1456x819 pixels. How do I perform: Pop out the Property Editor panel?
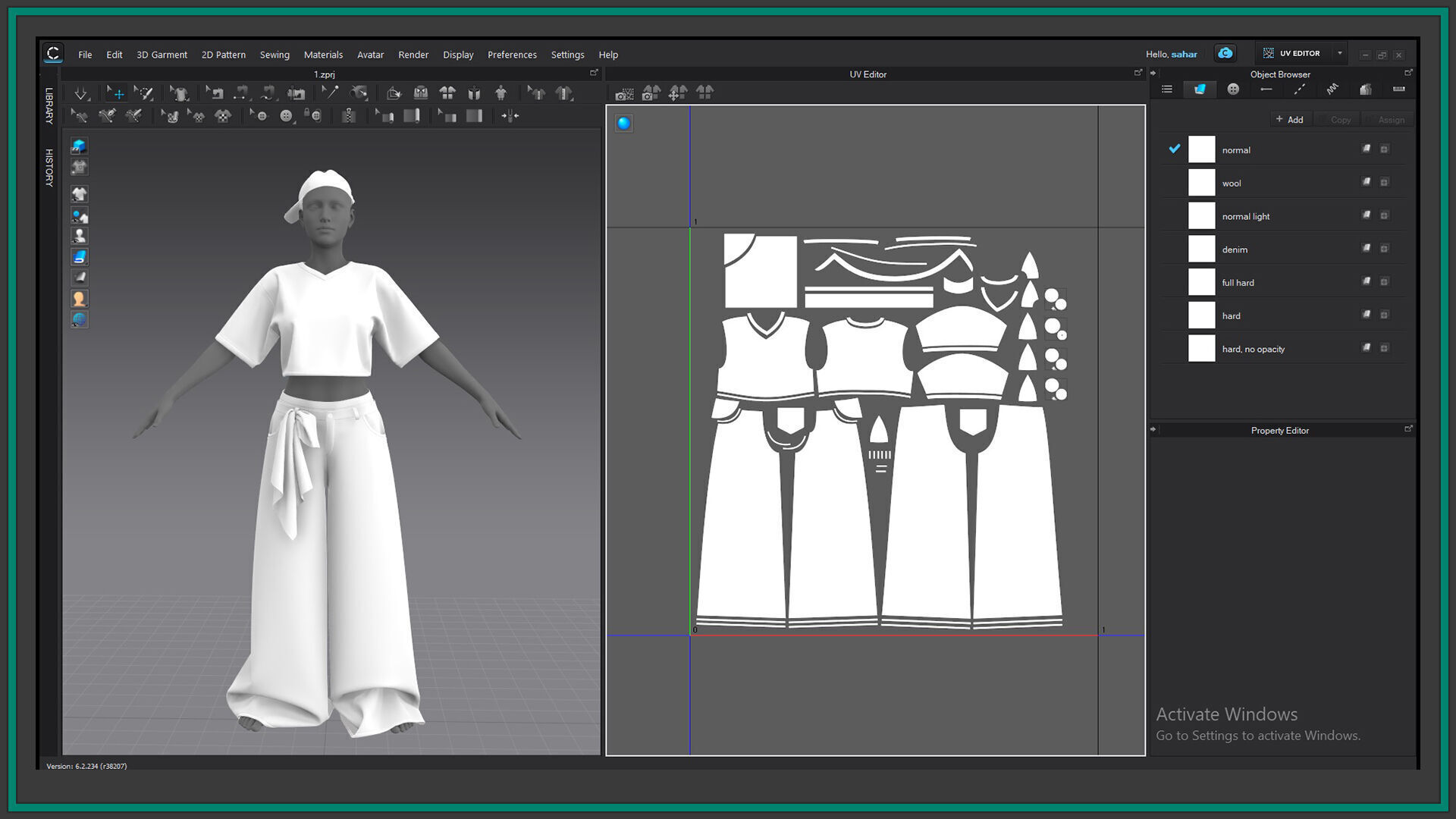click(1408, 429)
